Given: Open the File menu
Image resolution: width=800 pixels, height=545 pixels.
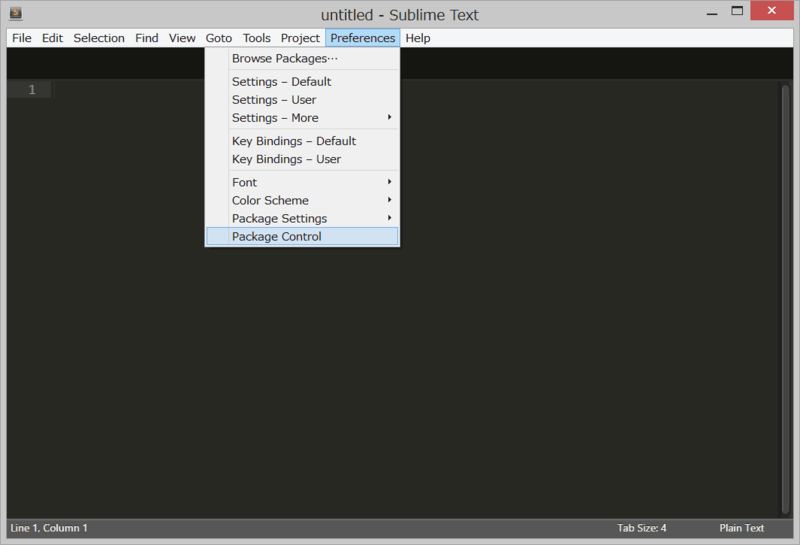Looking at the screenshot, I should [22, 38].
